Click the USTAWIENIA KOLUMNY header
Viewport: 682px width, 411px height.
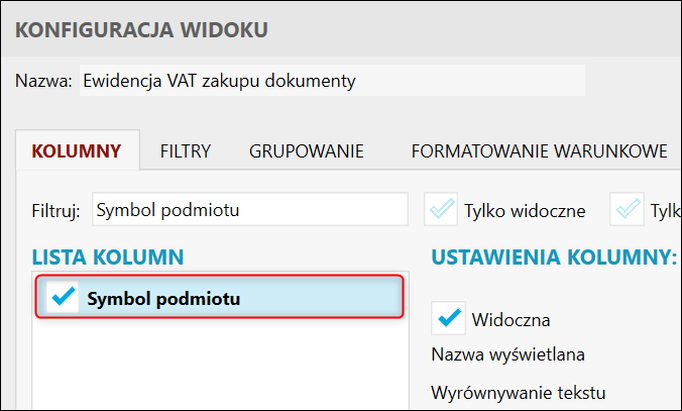[554, 257]
